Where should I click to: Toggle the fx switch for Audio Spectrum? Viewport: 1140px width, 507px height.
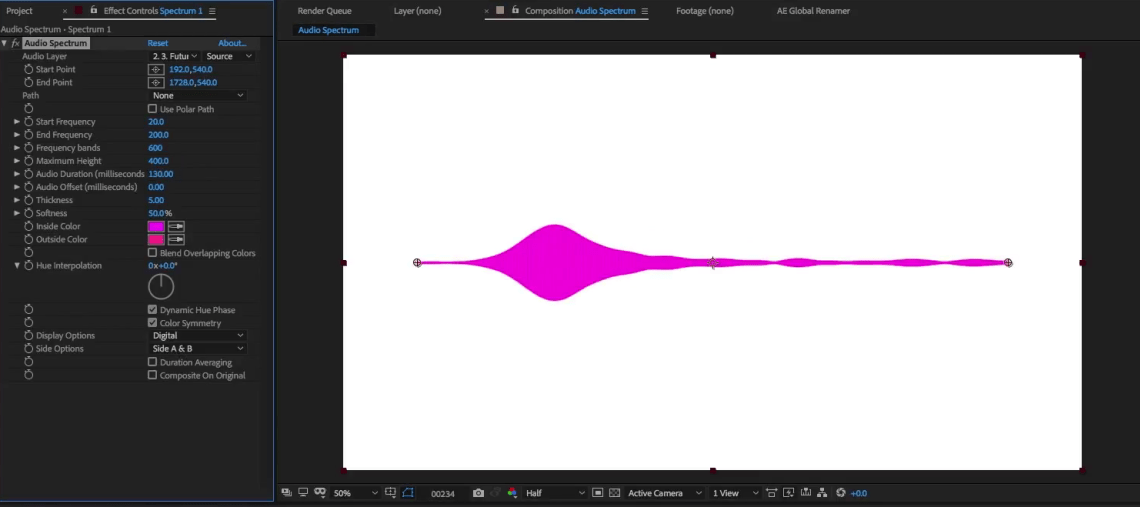(15, 44)
